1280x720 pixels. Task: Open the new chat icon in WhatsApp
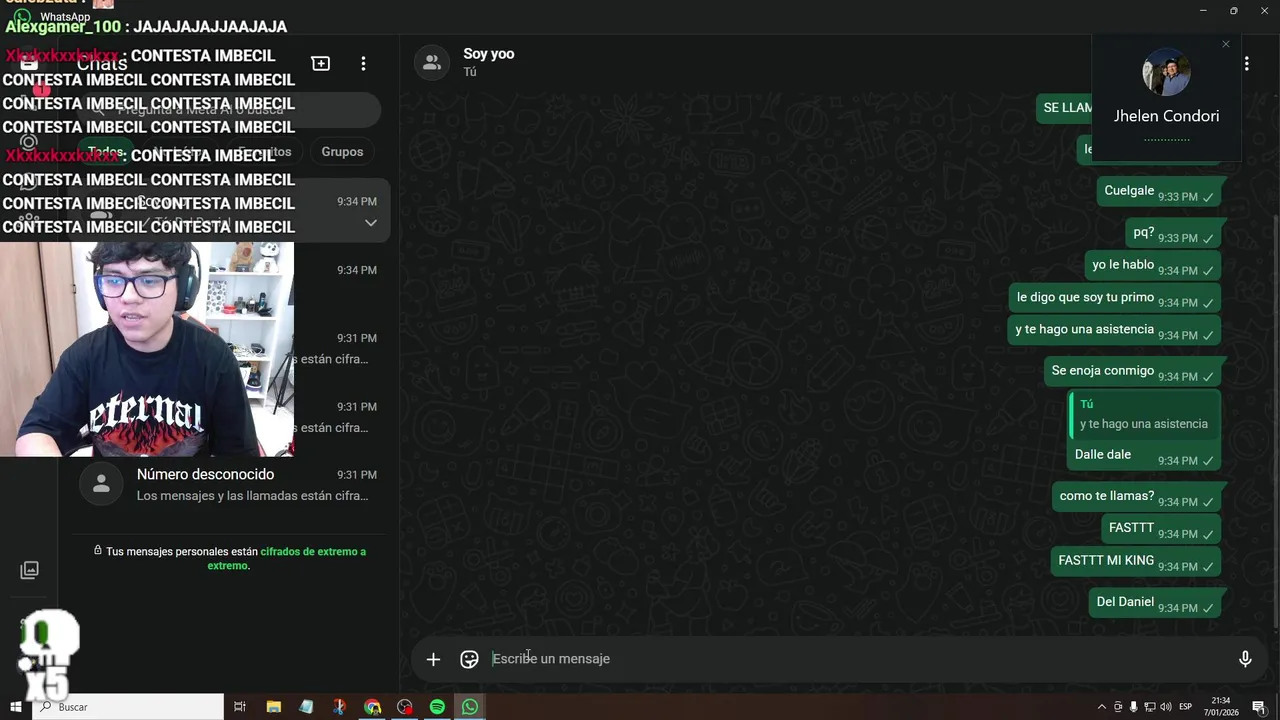click(321, 63)
